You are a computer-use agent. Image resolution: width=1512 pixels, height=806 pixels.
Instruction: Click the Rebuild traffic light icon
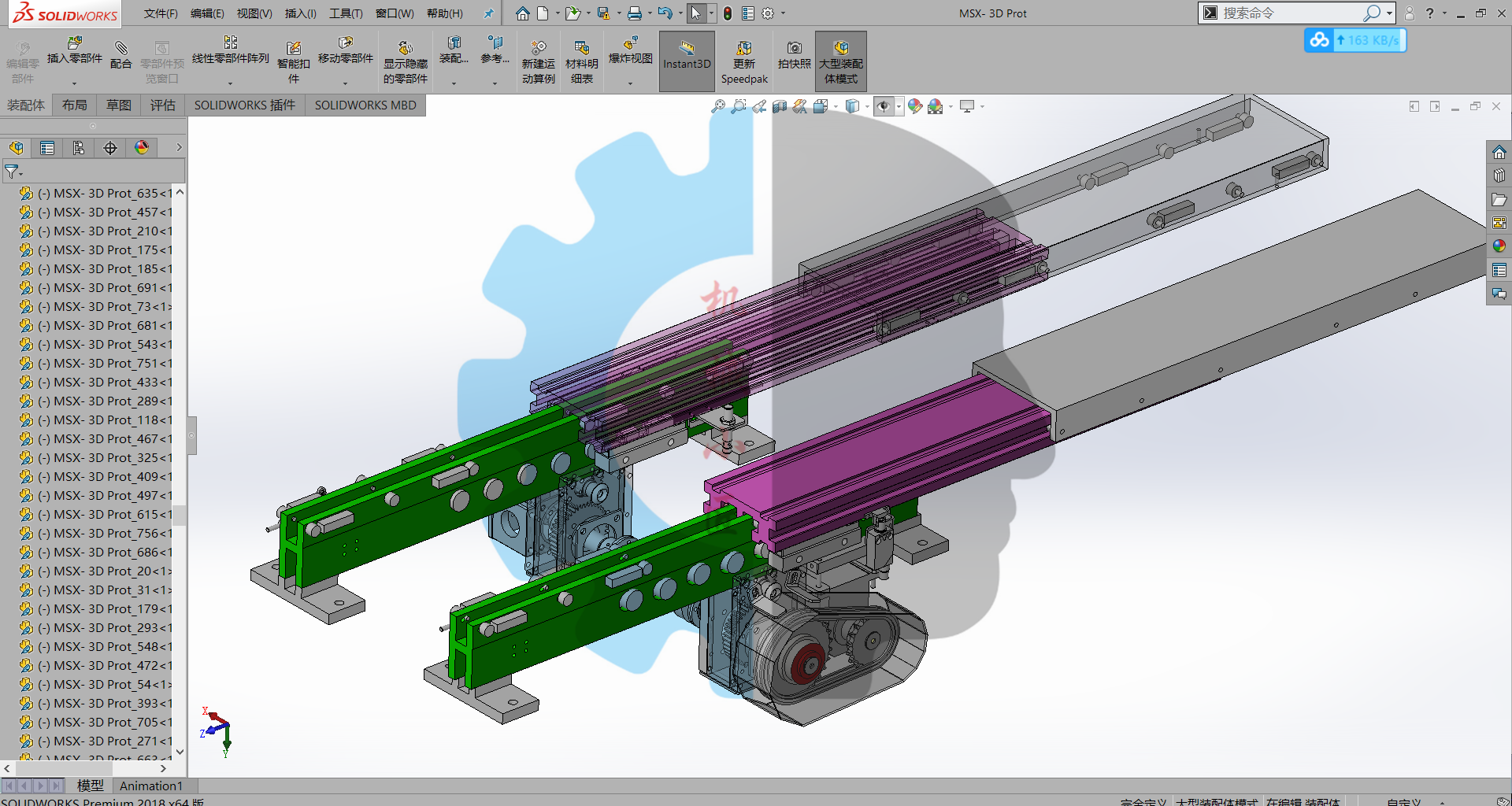(728, 13)
